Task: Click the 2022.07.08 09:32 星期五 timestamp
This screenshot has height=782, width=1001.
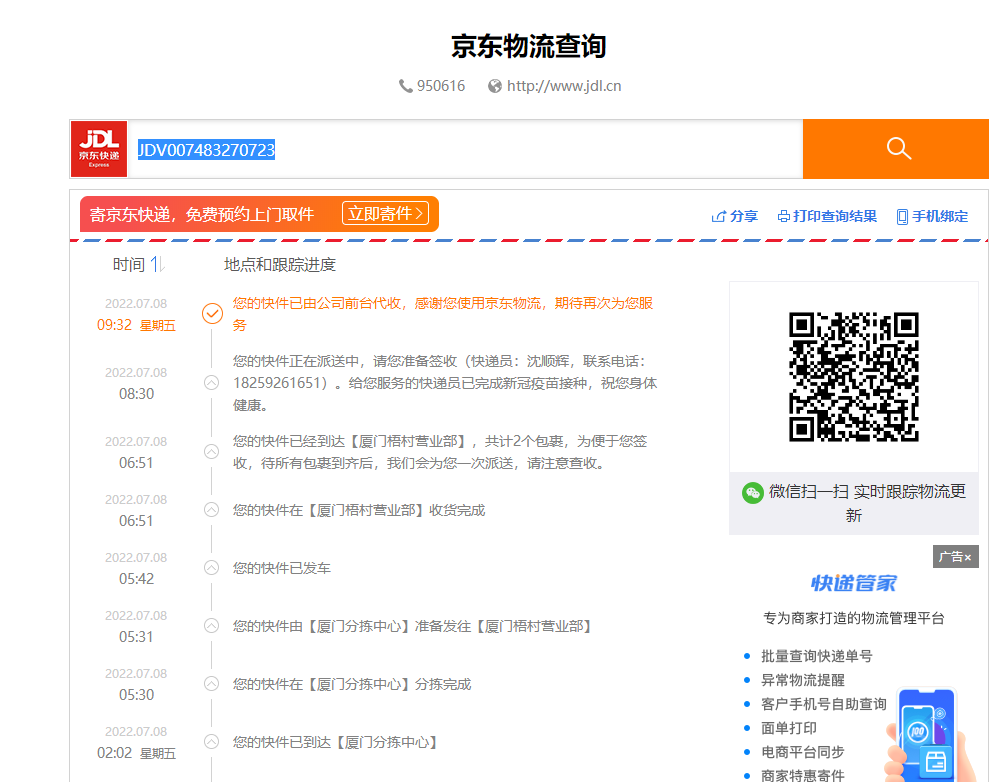Action: (x=136, y=314)
